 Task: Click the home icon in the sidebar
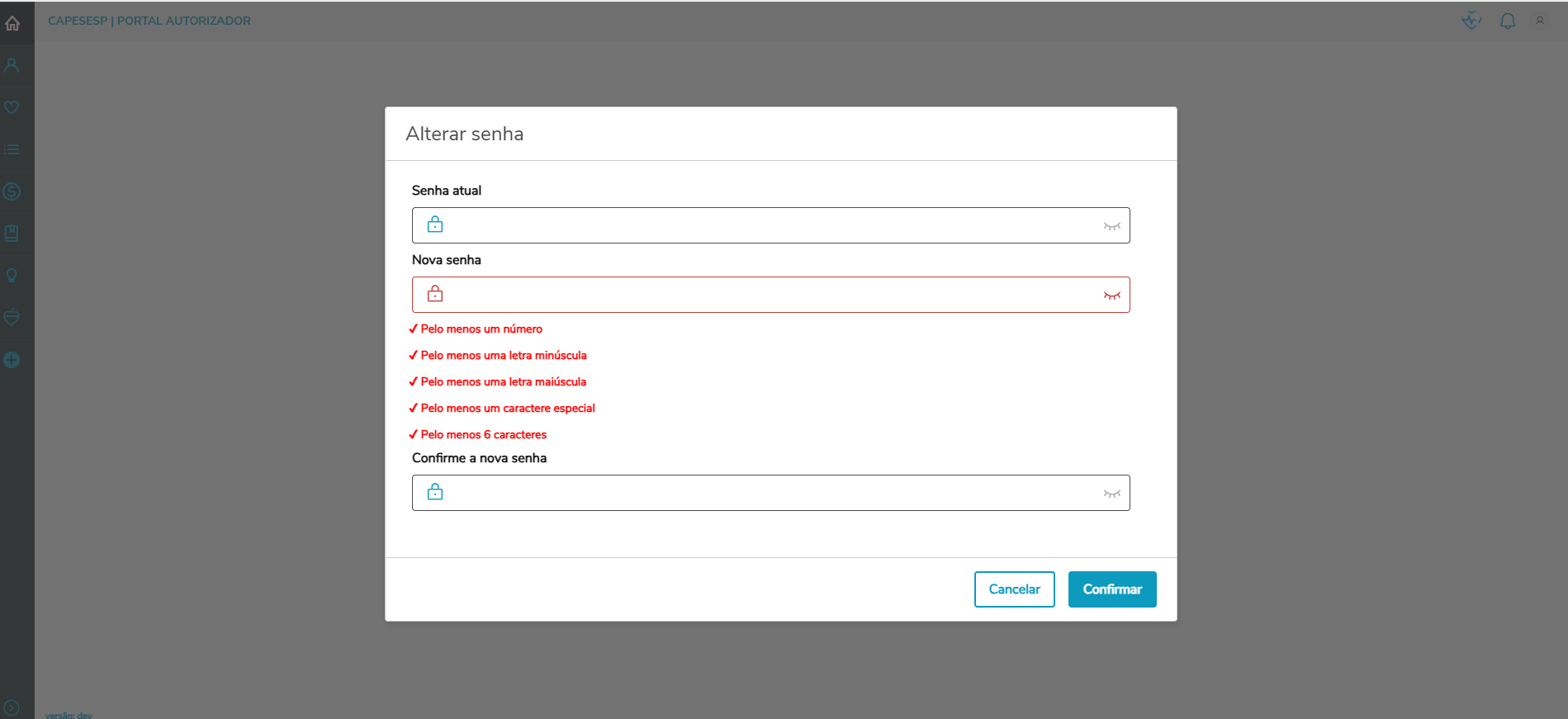click(12, 23)
